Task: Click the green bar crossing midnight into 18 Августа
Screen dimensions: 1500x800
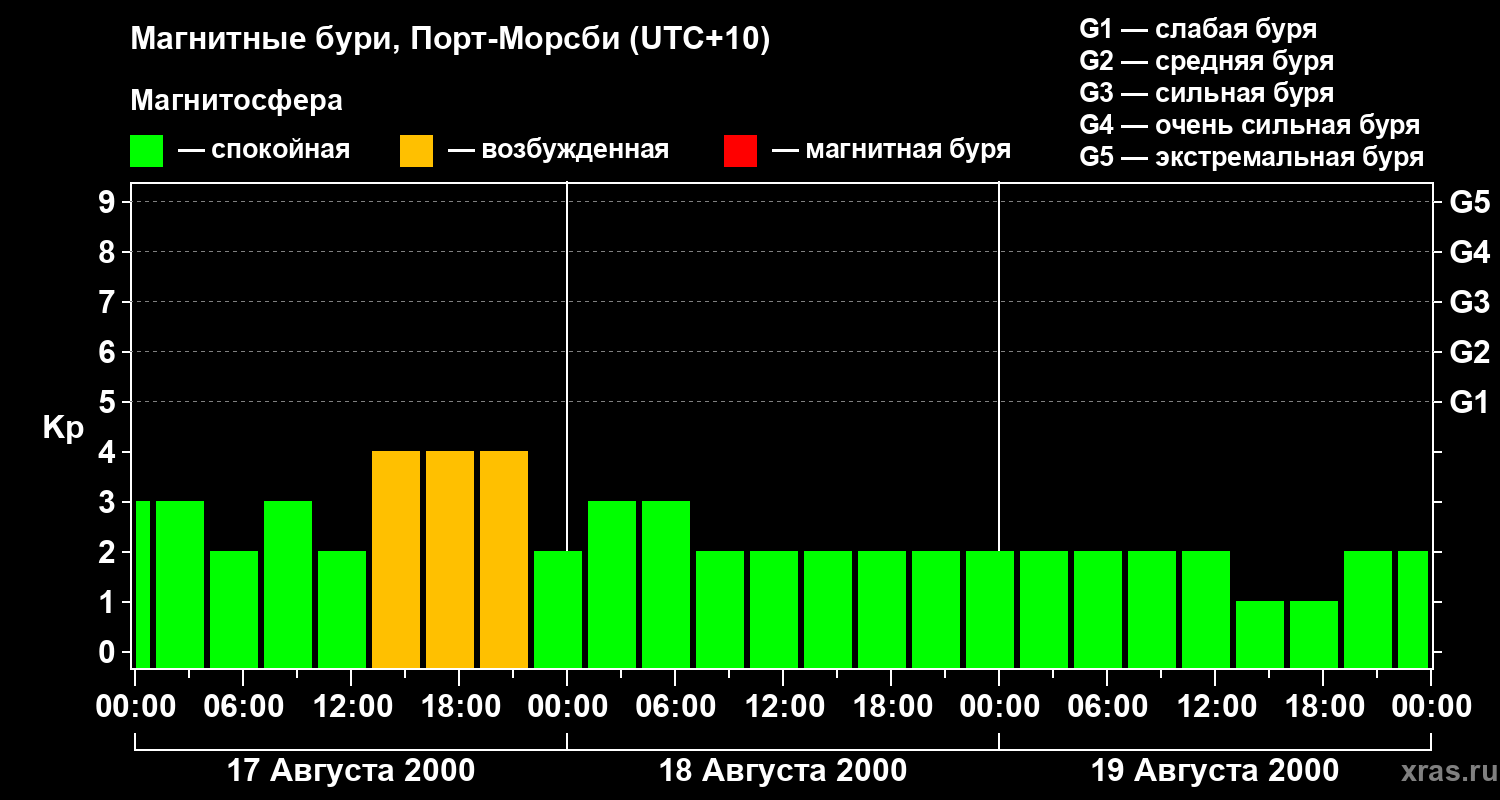Action: click(x=558, y=609)
